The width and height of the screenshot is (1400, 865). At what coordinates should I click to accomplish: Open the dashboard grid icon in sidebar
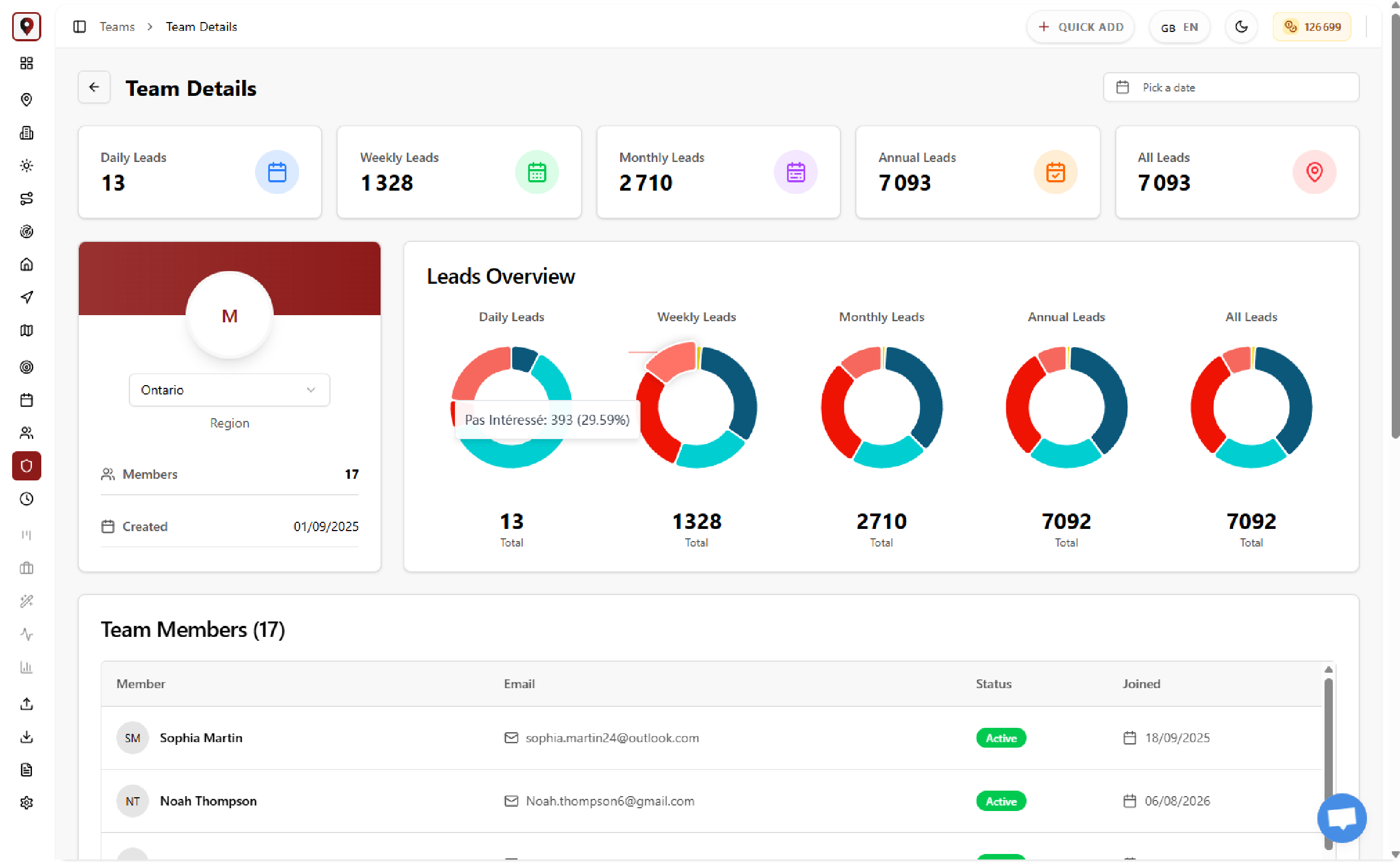[x=26, y=63]
